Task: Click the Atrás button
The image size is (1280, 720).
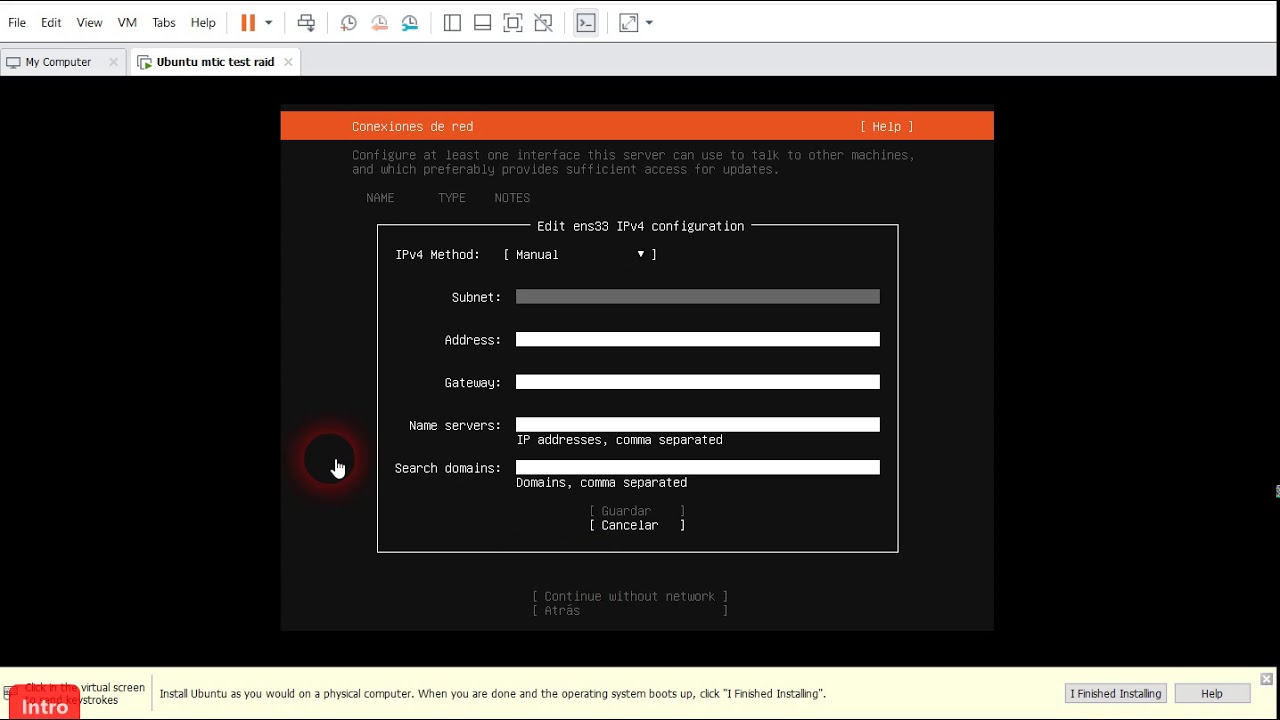Action: 630,611
